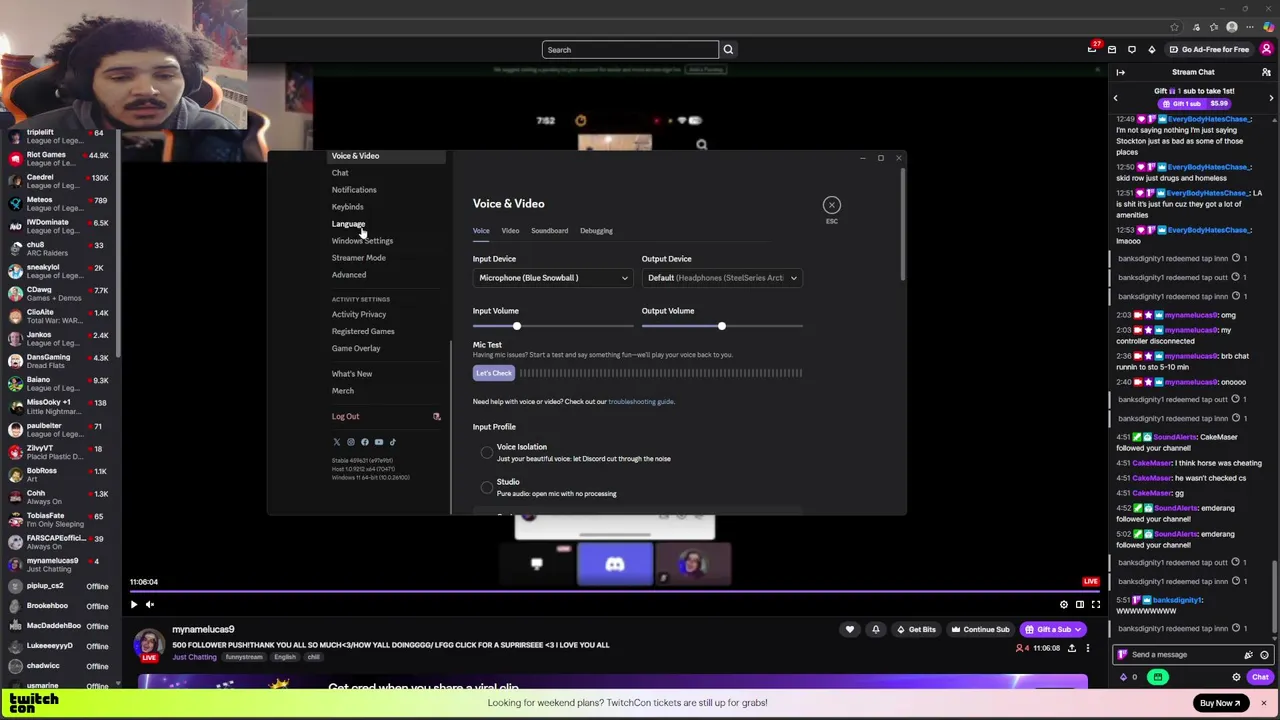Enter fullscreen on the video player

tap(1095, 604)
